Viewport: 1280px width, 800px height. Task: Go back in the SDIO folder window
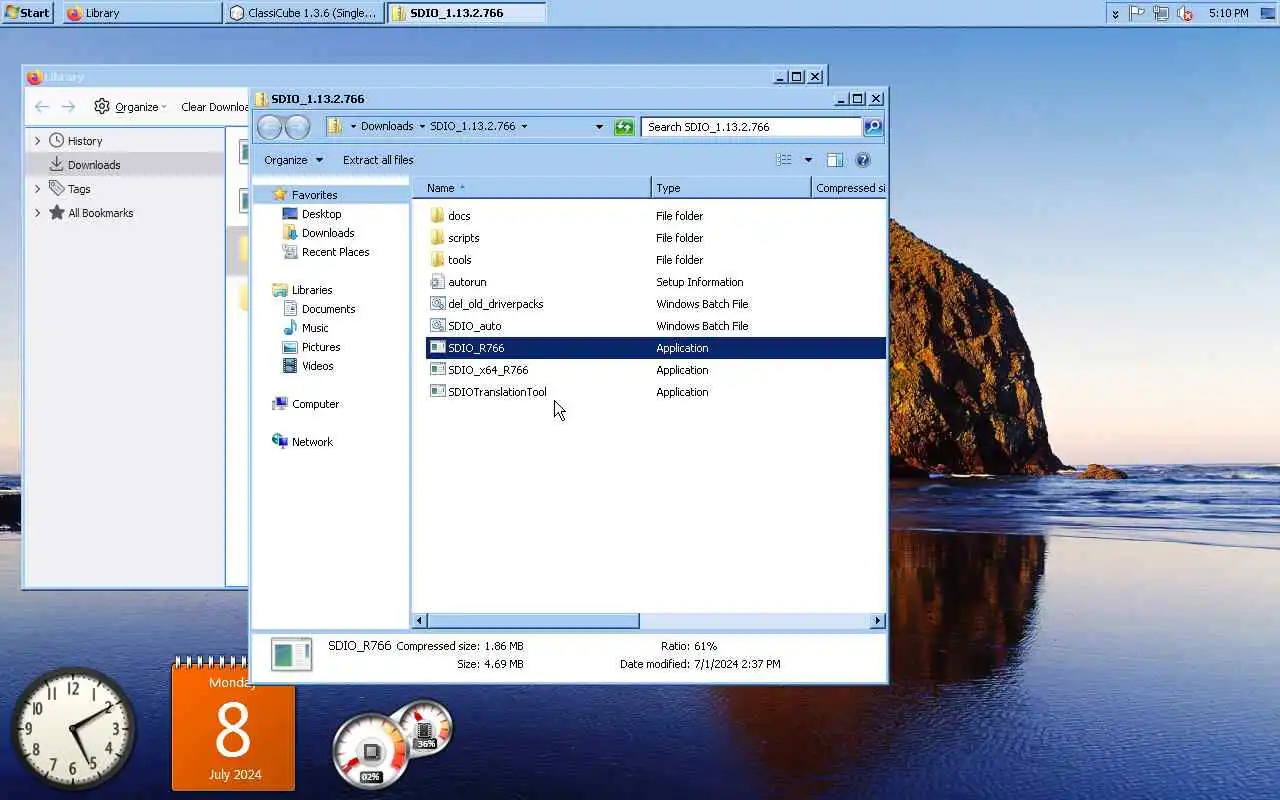click(270, 127)
